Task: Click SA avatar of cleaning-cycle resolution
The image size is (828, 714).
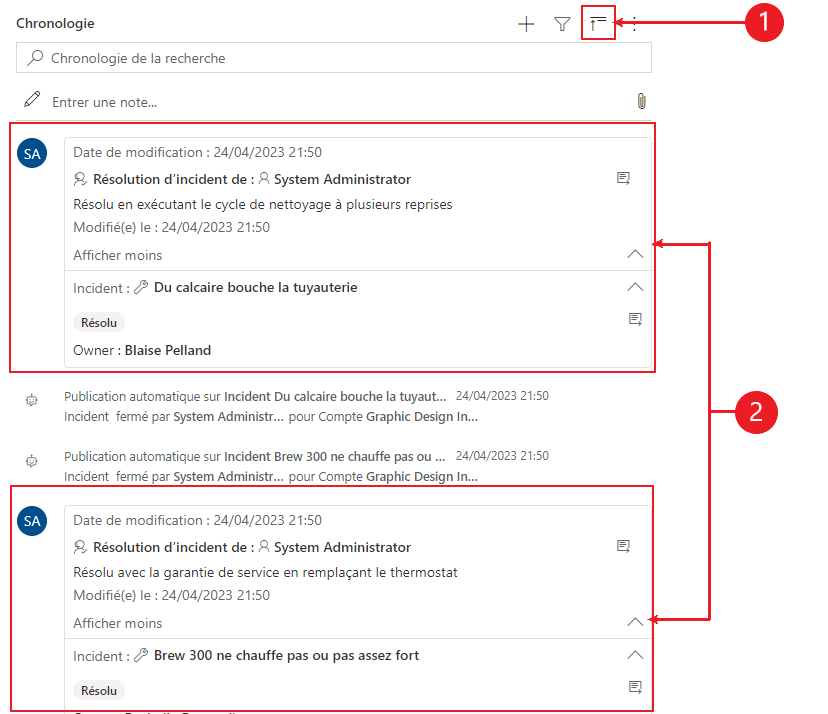Action: point(32,153)
